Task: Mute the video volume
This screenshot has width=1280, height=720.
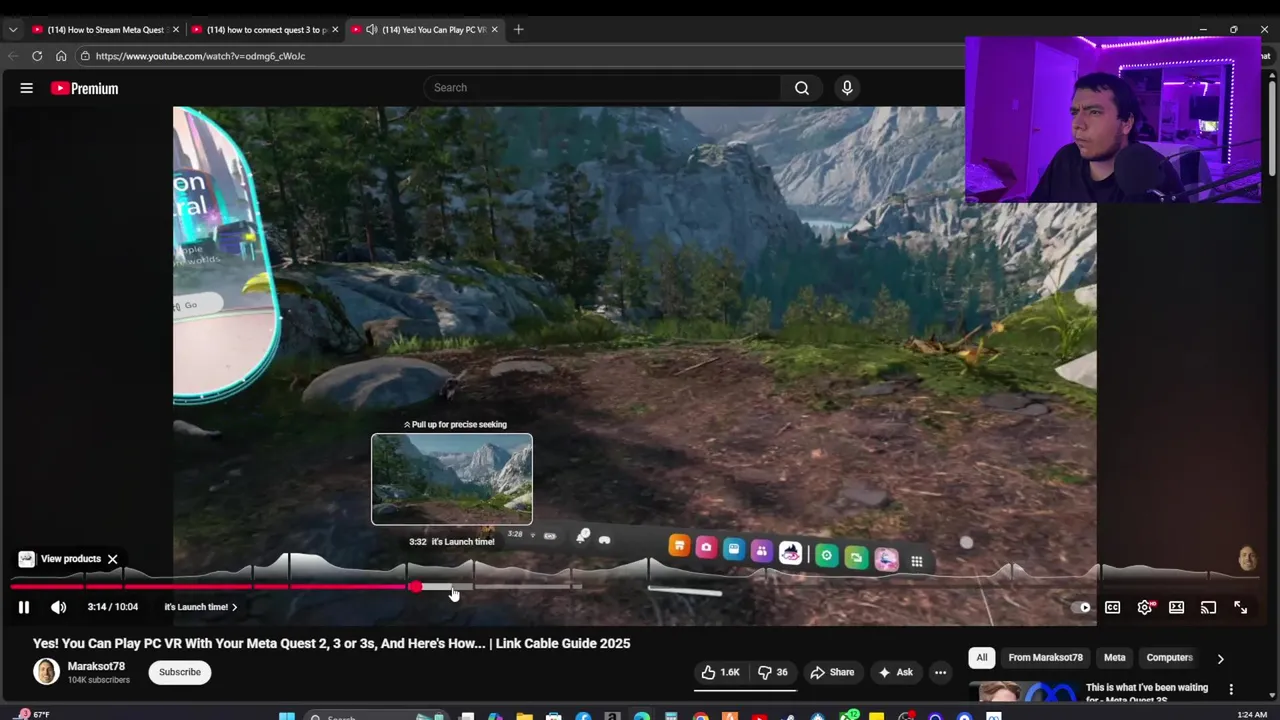Action: (x=59, y=607)
